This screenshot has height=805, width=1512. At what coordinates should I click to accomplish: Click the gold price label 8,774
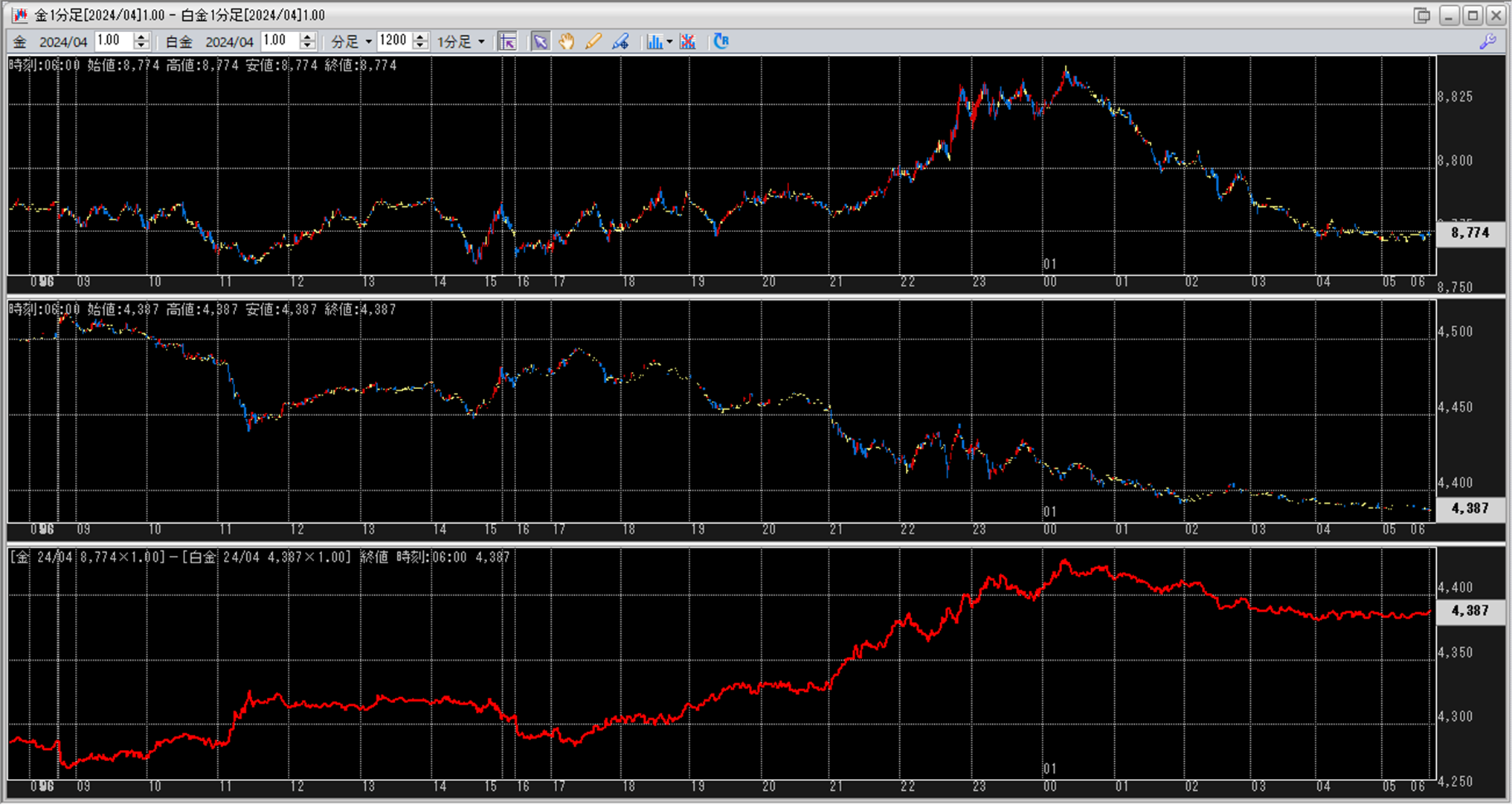1470,233
